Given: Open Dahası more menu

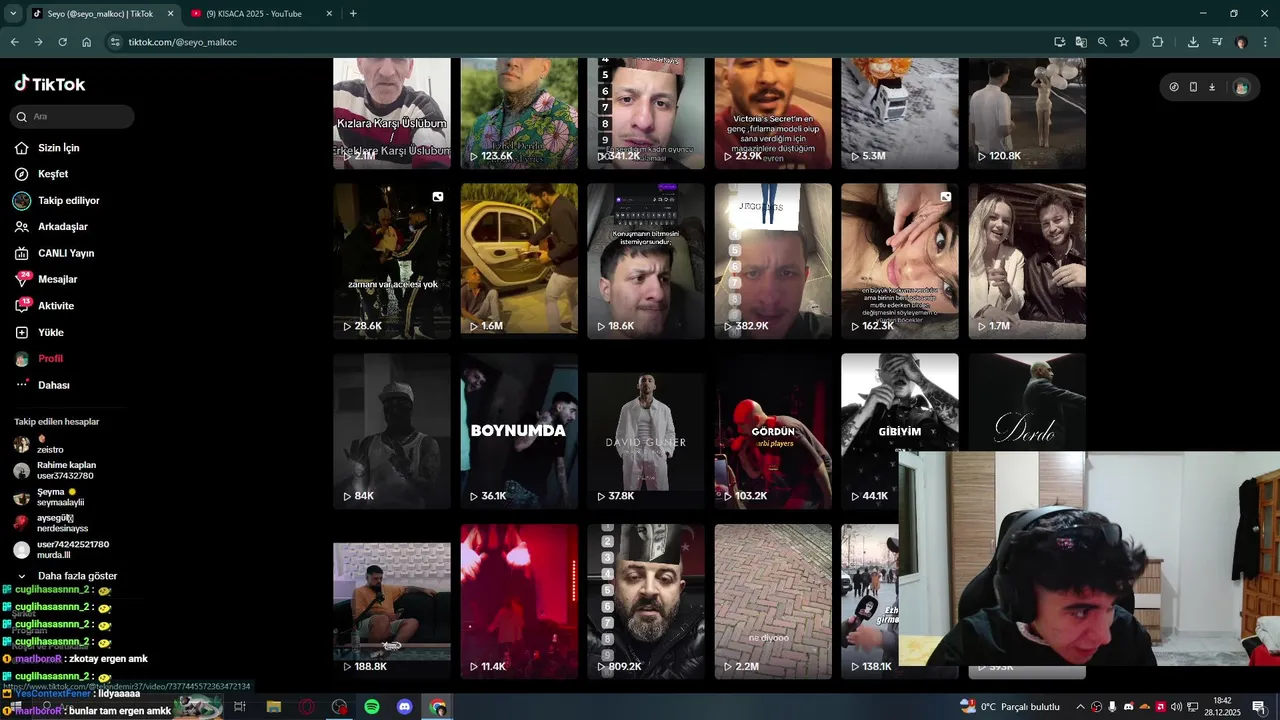Looking at the screenshot, I should (53, 385).
